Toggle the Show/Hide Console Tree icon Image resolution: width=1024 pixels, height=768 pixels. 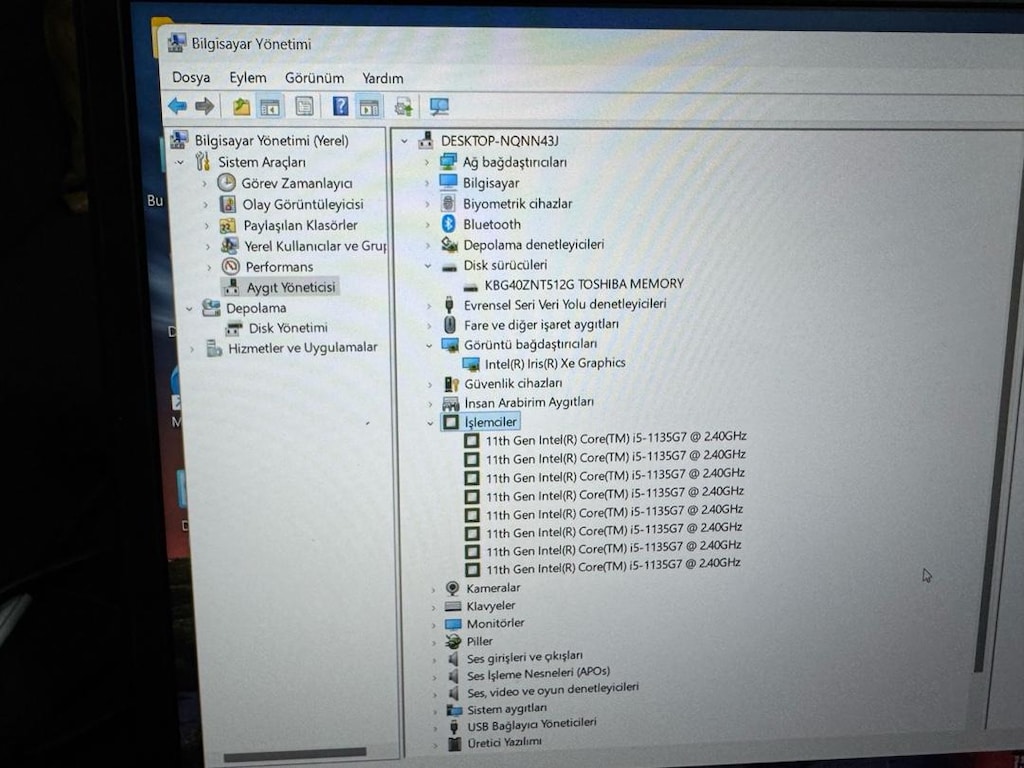tap(270, 106)
